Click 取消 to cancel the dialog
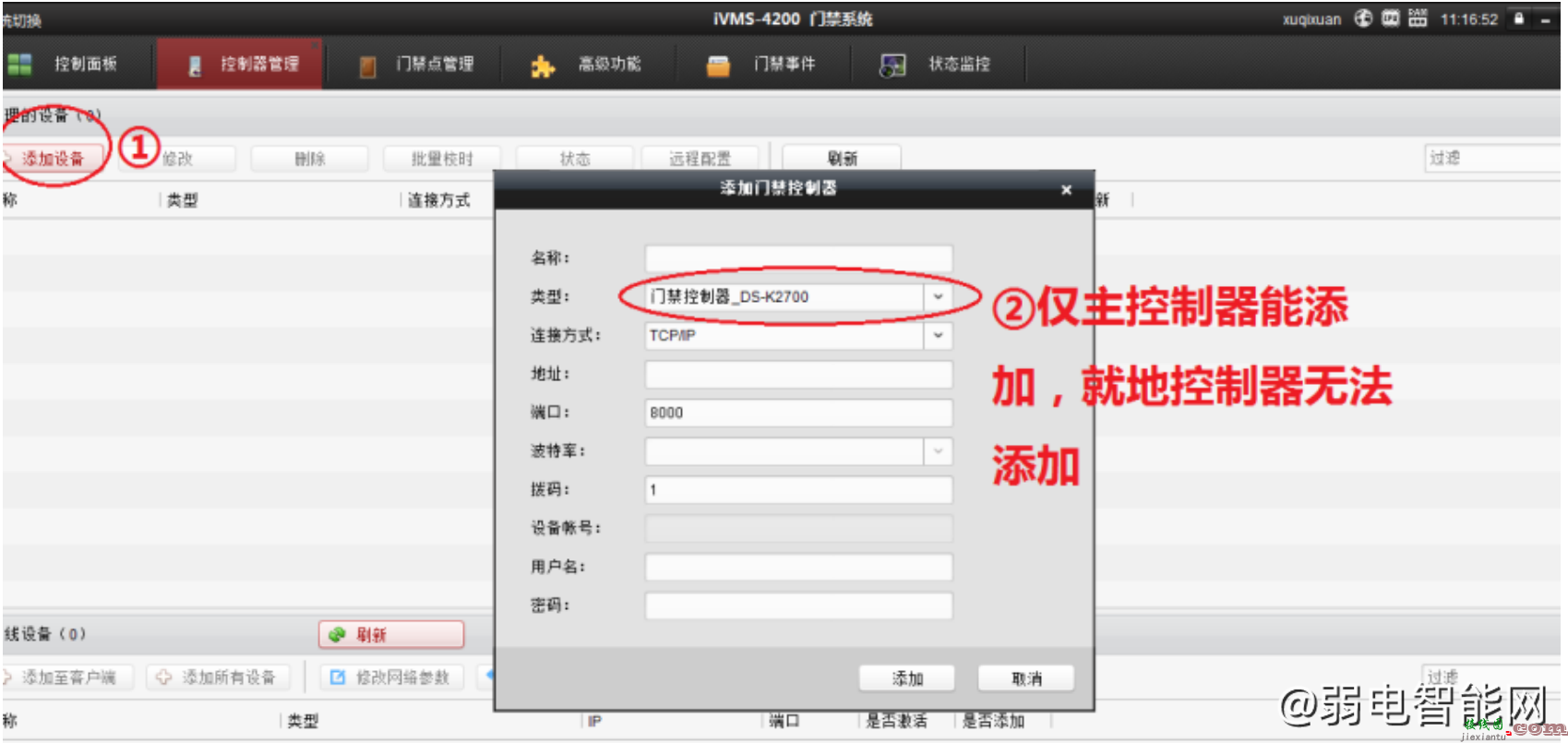This screenshot has height=743, width=1568. [x=1026, y=678]
